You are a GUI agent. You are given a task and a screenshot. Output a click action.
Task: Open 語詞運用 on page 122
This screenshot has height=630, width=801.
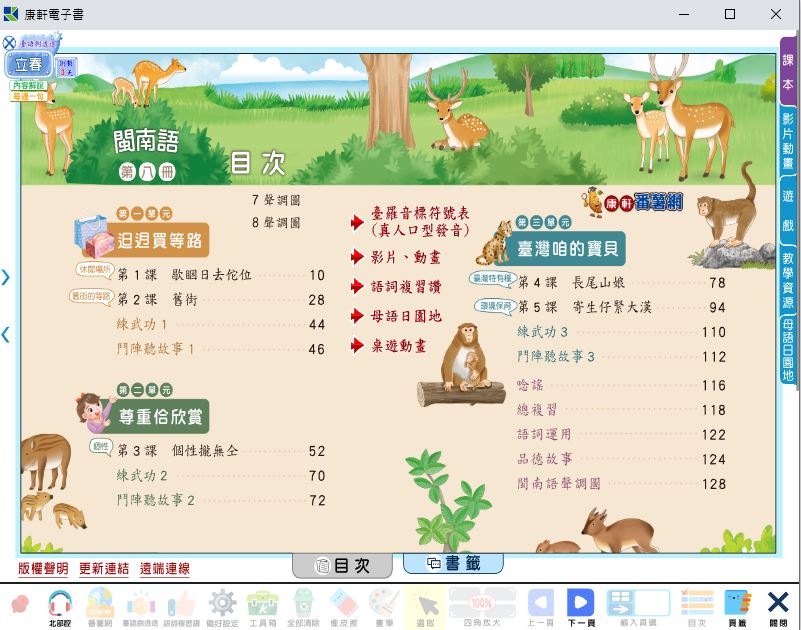tap(622, 434)
